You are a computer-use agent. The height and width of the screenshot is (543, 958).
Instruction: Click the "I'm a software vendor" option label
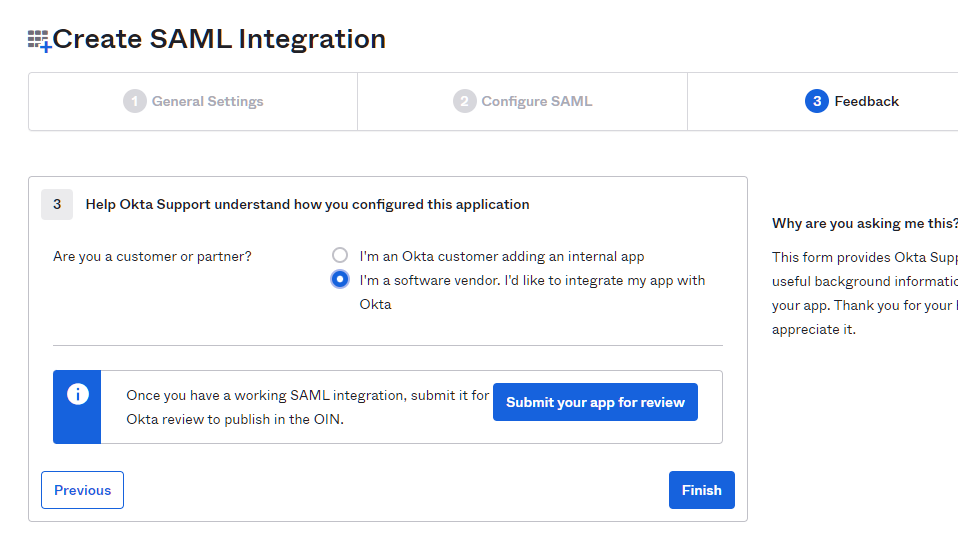[531, 281]
